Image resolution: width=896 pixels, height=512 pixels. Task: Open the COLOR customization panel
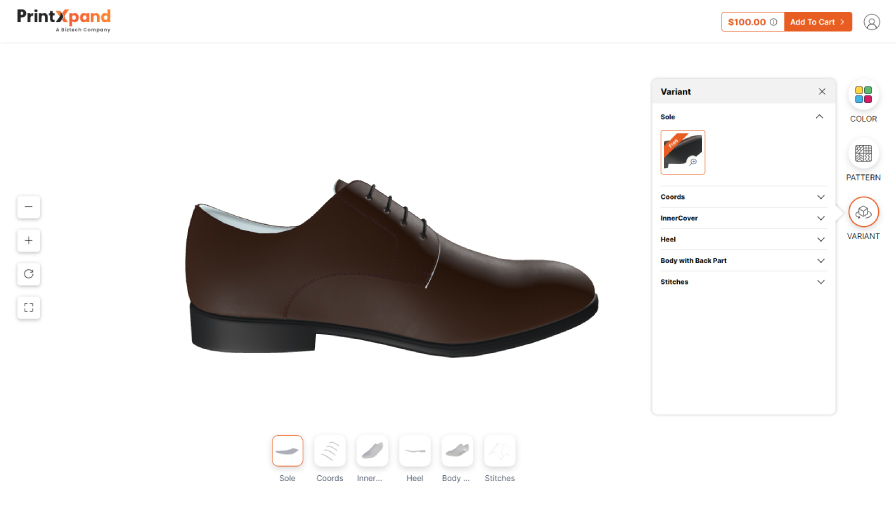(863, 95)
